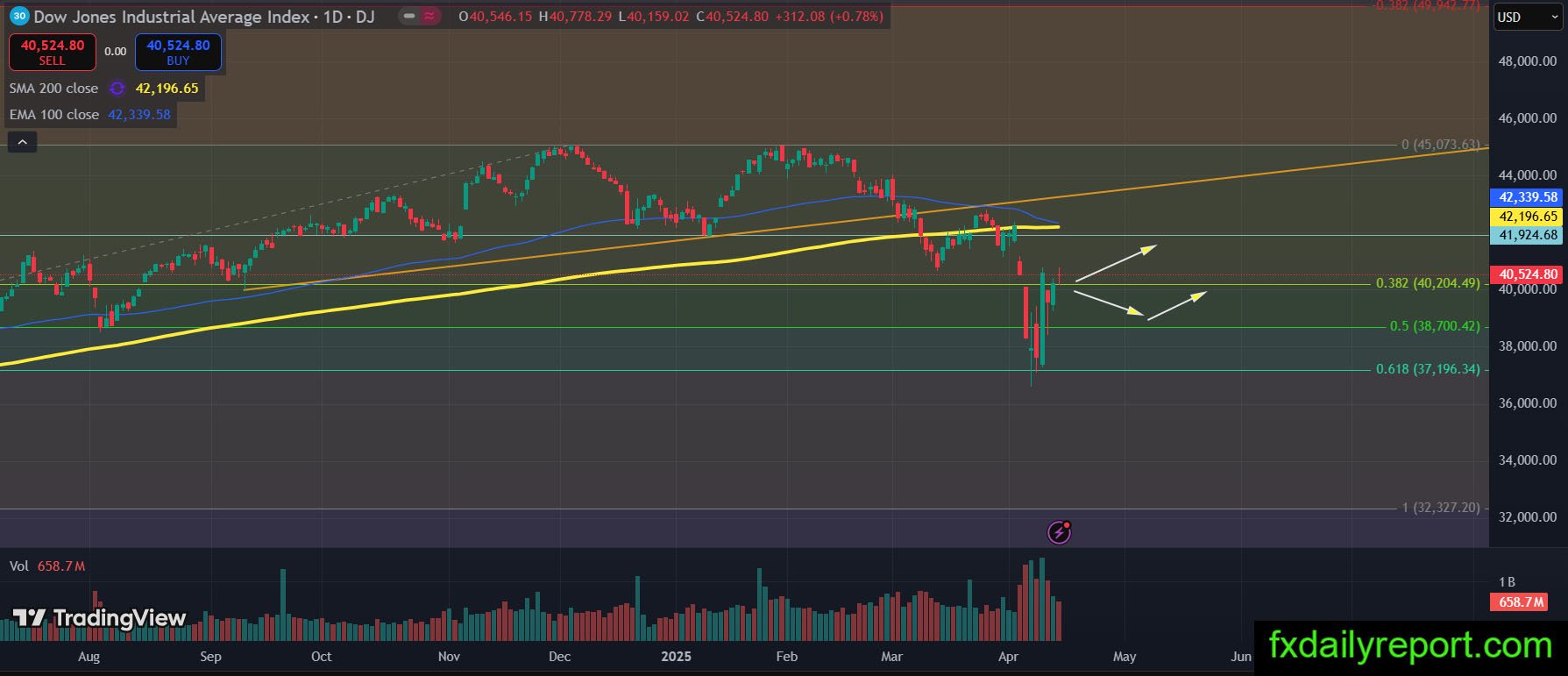Select the EMA 100 close indicator label
1568x676 pixels.
tap(54, 115)
